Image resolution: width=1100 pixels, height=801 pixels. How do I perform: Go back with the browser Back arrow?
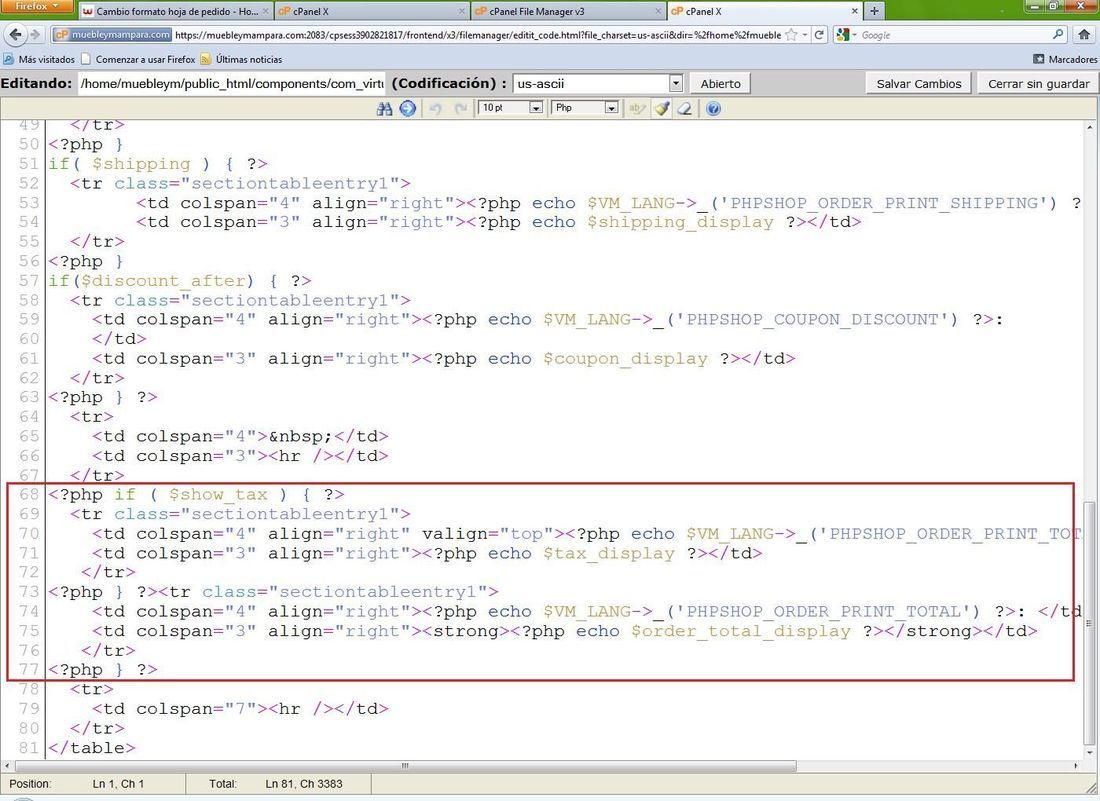pos(16,34)
